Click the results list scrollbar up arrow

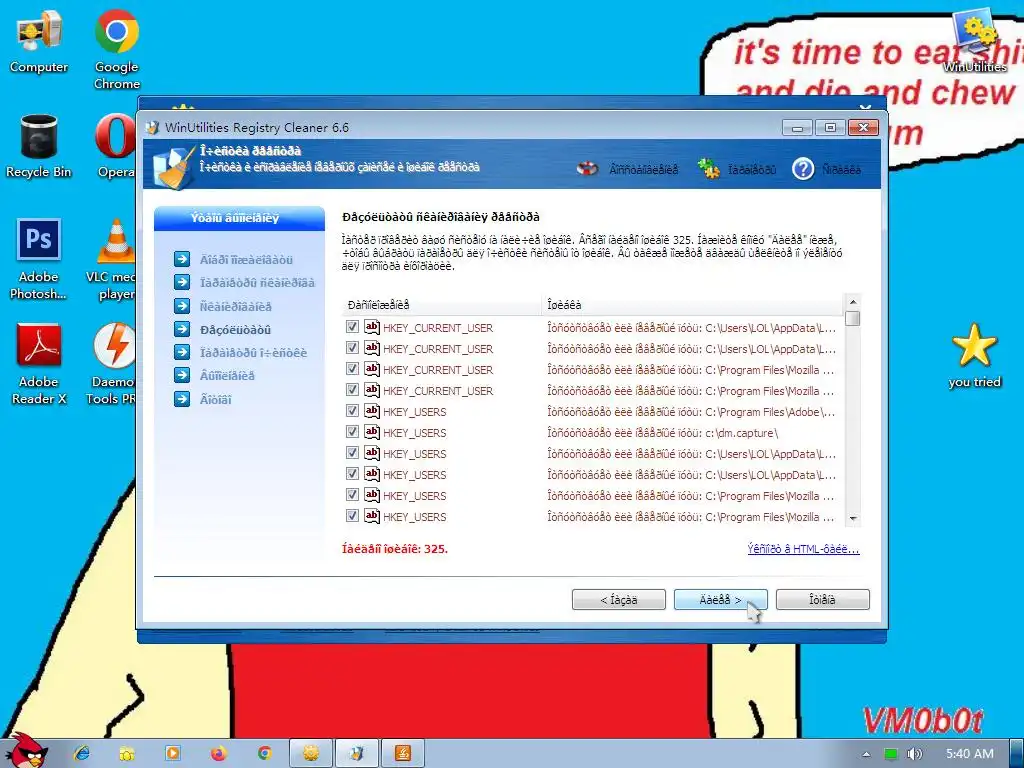852,302
